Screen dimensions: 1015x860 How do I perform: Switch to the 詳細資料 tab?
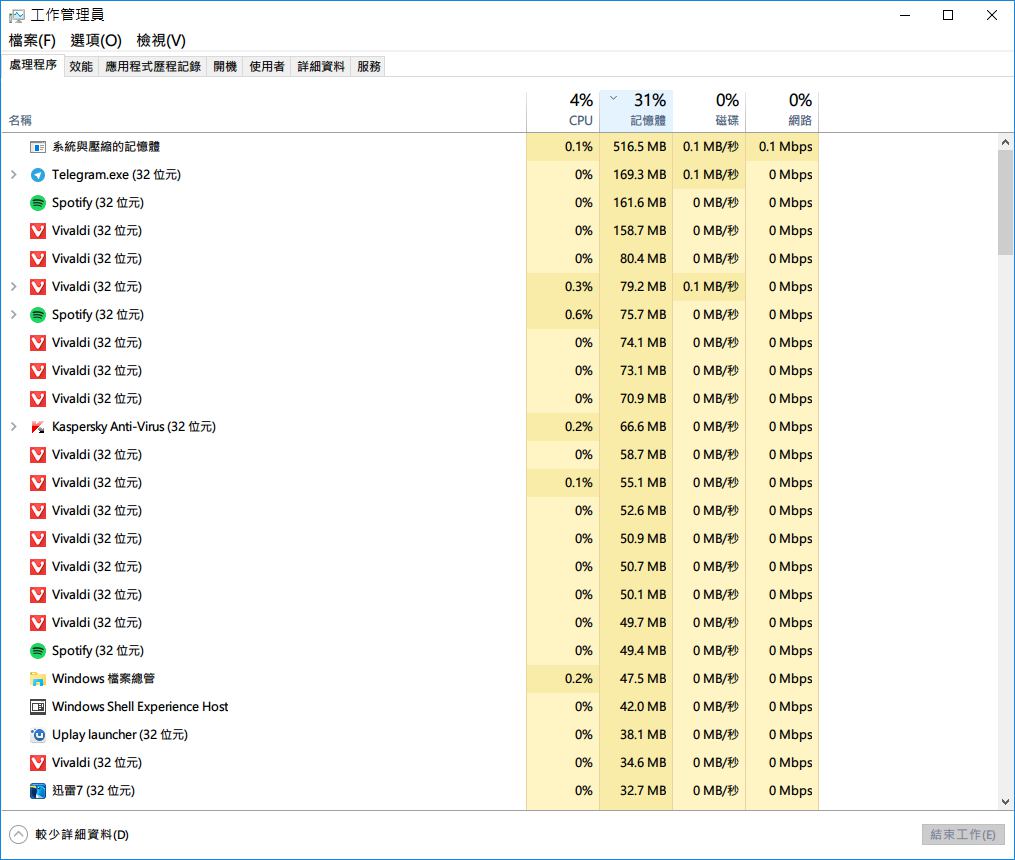[x=320, y=67]
